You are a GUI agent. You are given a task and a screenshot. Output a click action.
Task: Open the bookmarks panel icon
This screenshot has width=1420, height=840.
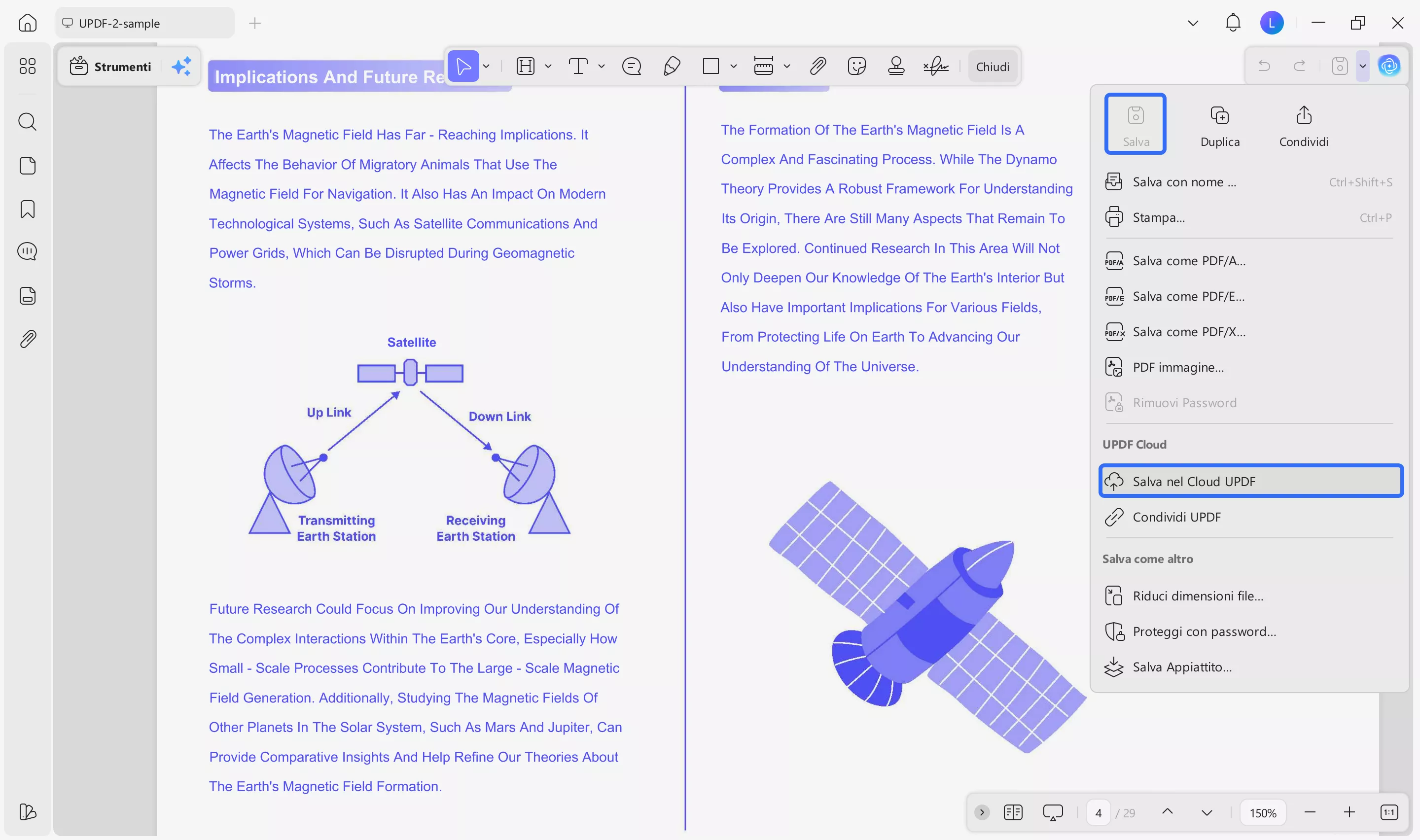click(27, 209)
